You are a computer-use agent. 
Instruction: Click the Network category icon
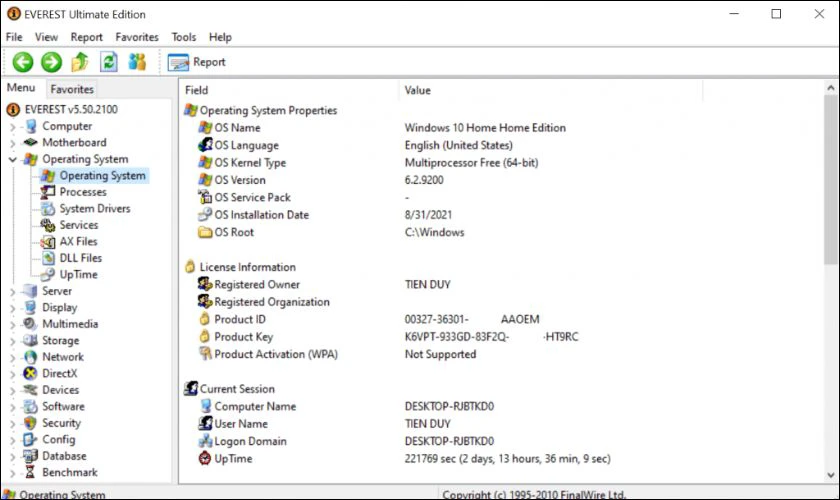30,357
